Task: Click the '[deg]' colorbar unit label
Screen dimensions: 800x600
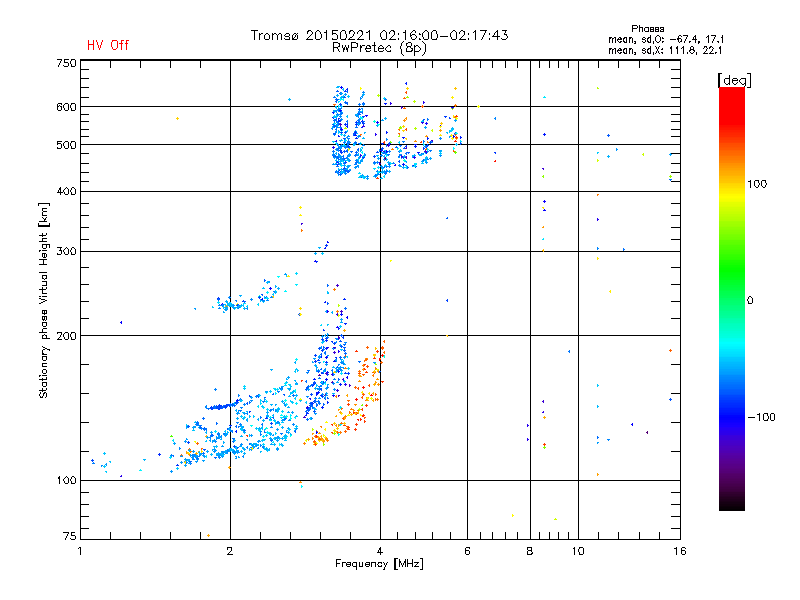Action: [734, 80]
